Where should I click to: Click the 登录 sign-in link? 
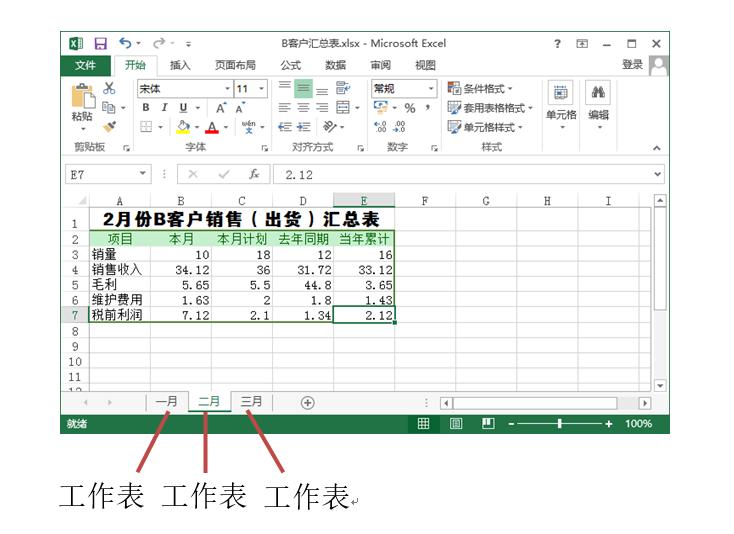tap(632, 65)
